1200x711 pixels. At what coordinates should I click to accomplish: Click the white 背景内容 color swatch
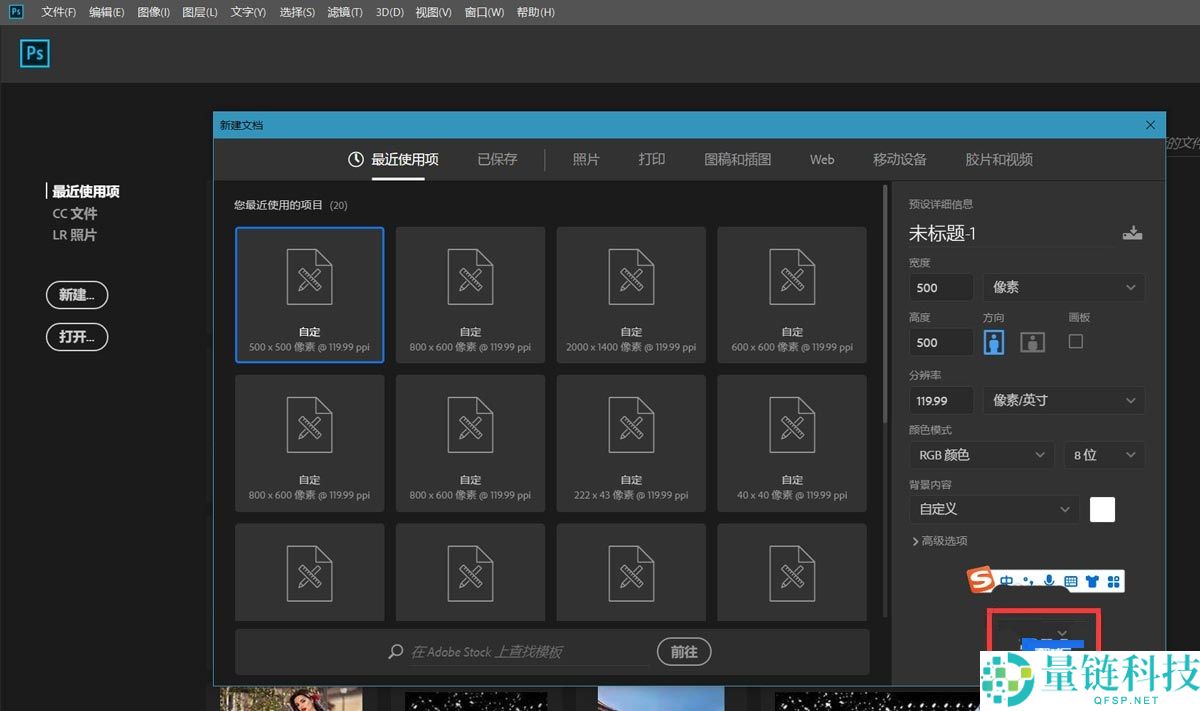point(1101,509)
